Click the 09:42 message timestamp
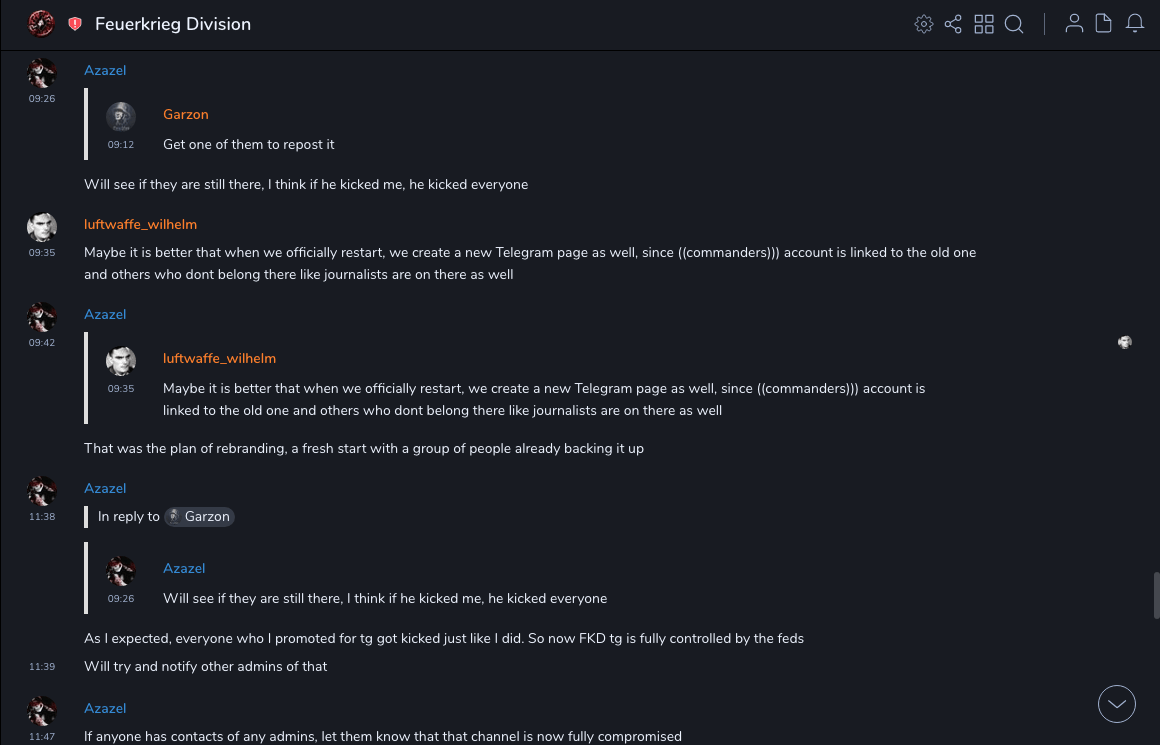Image resolution: width=1160 pixels, height=745 pixels. pyautogui.click(x=42, y=343)
